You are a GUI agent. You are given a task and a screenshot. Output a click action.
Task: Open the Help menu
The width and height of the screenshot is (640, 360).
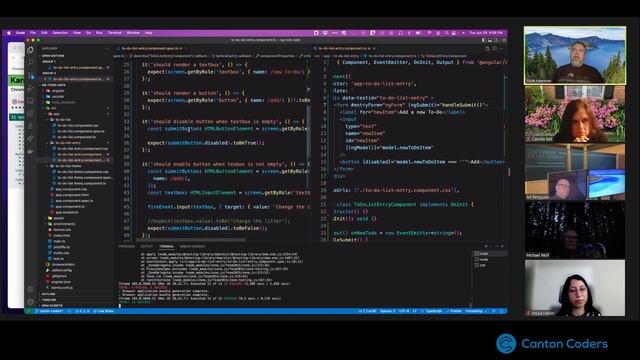point(149,33)
